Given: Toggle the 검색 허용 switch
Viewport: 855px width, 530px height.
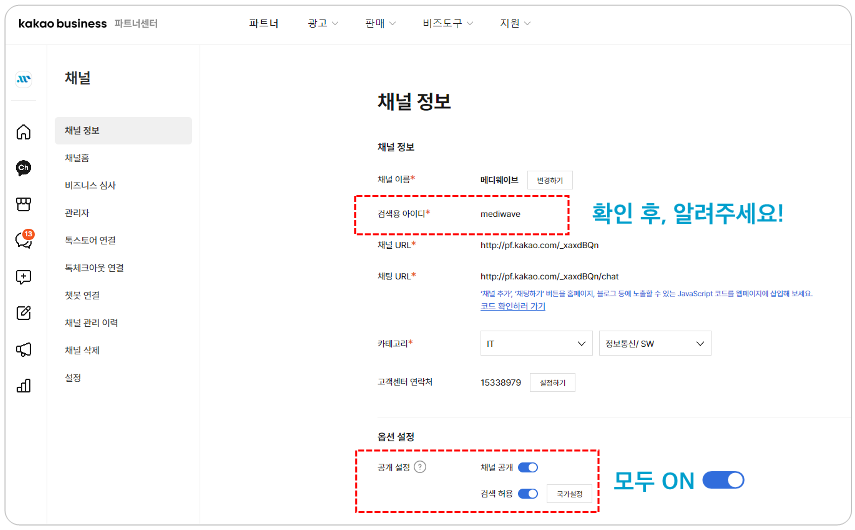Looking at the screenshot, I should [x=528, y=493].
